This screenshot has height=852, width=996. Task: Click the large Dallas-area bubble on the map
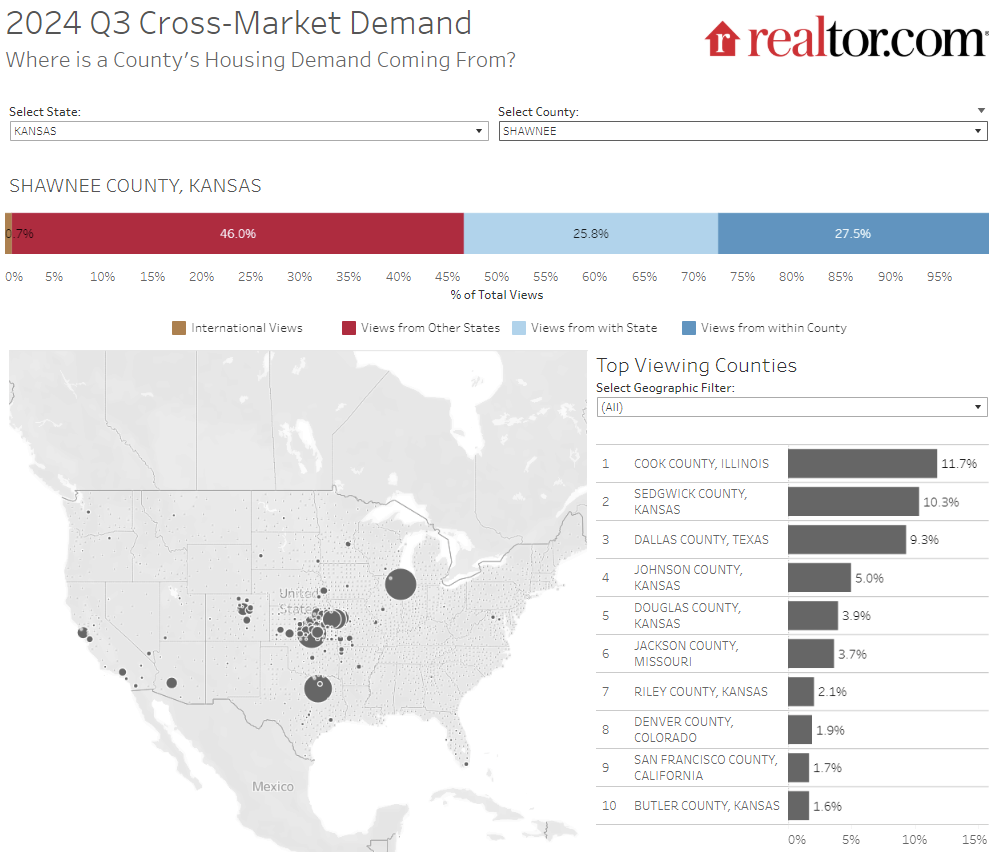[318, 689]
